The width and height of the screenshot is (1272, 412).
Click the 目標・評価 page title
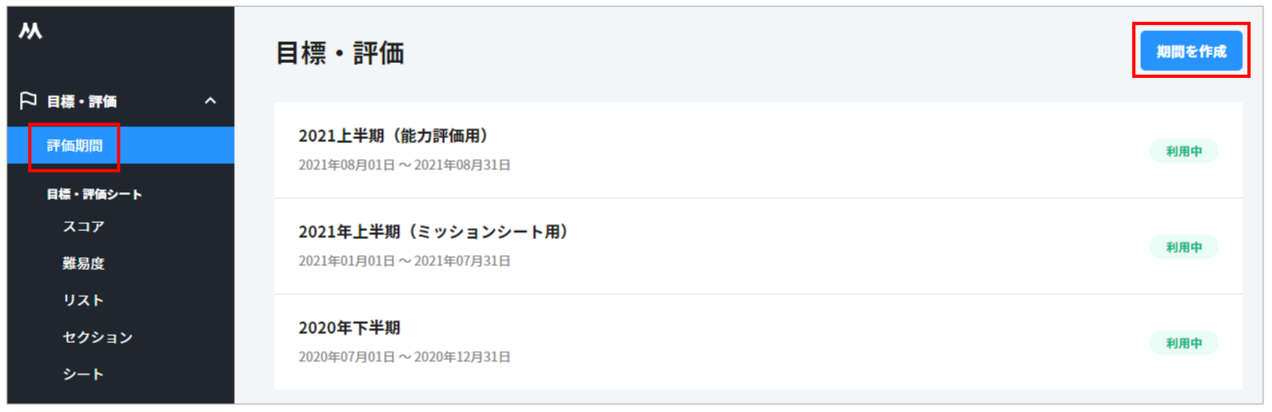tap(340, 54)
